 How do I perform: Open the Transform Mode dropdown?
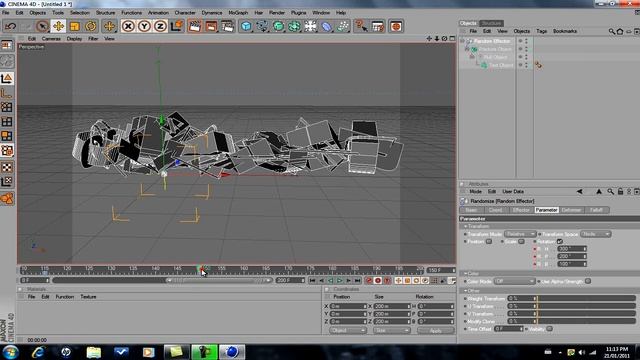point(520,234)
